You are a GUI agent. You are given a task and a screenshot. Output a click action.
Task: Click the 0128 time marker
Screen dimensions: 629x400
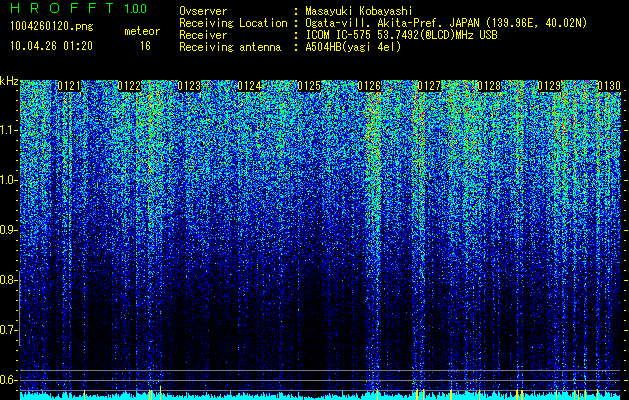point(489,86)
